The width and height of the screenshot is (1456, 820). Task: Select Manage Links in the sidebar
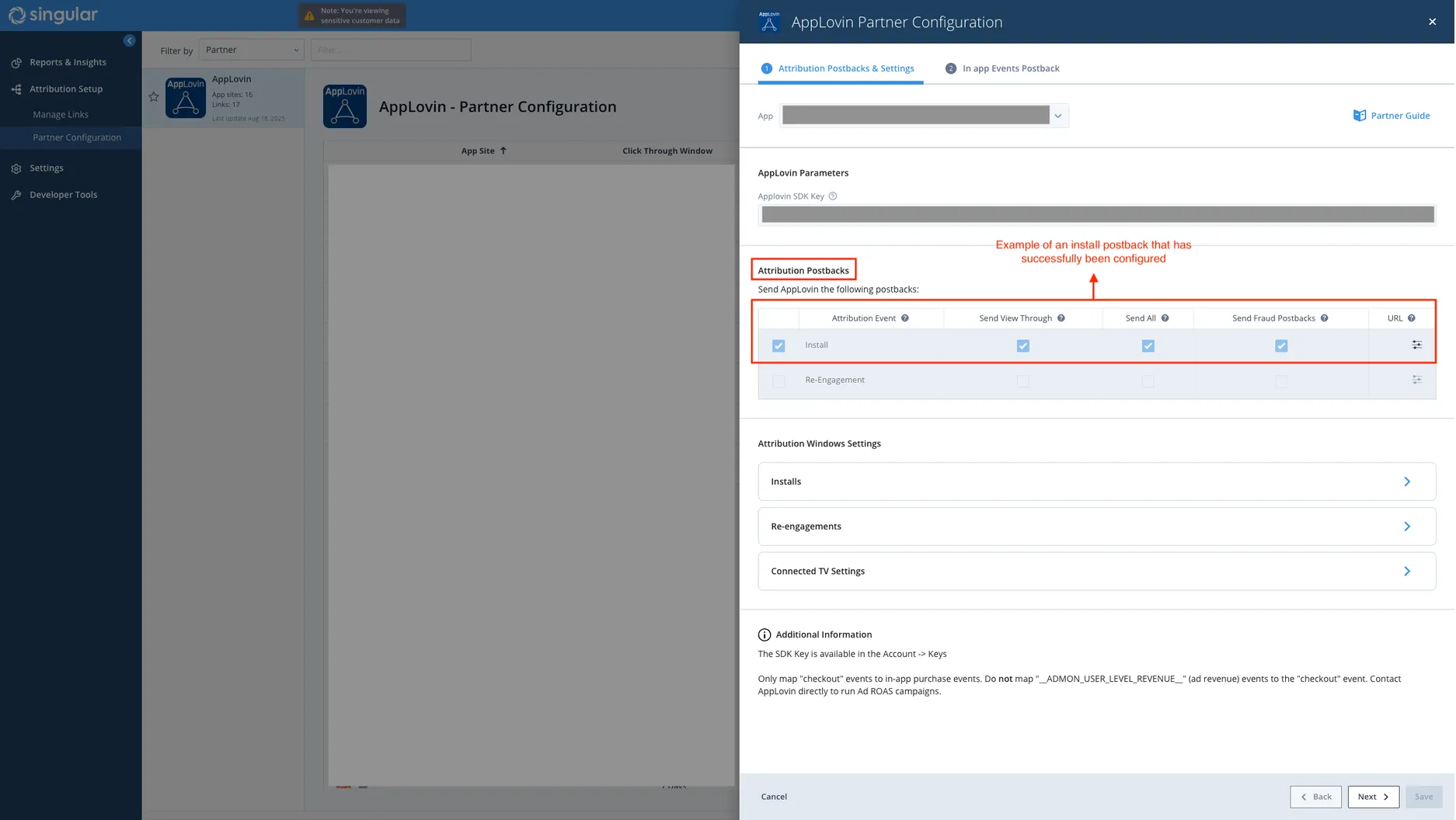(x=60, y=114)
